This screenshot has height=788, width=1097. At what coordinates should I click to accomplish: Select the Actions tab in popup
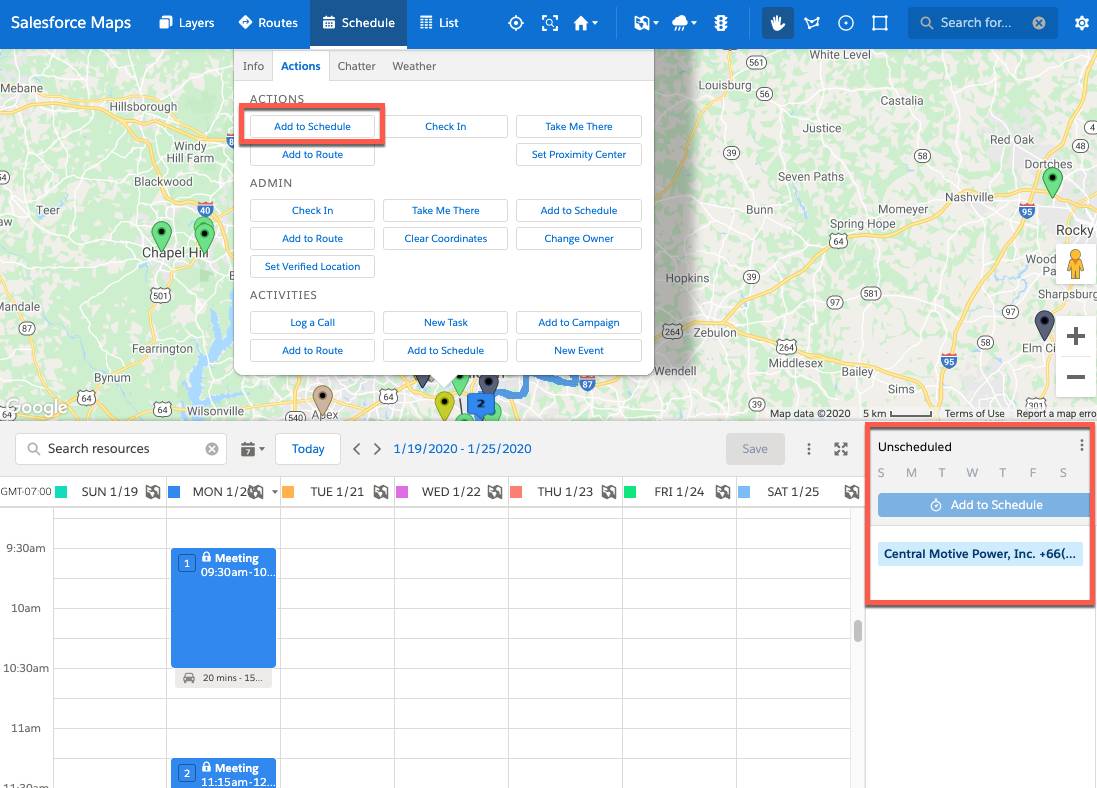tap(300, 66)
